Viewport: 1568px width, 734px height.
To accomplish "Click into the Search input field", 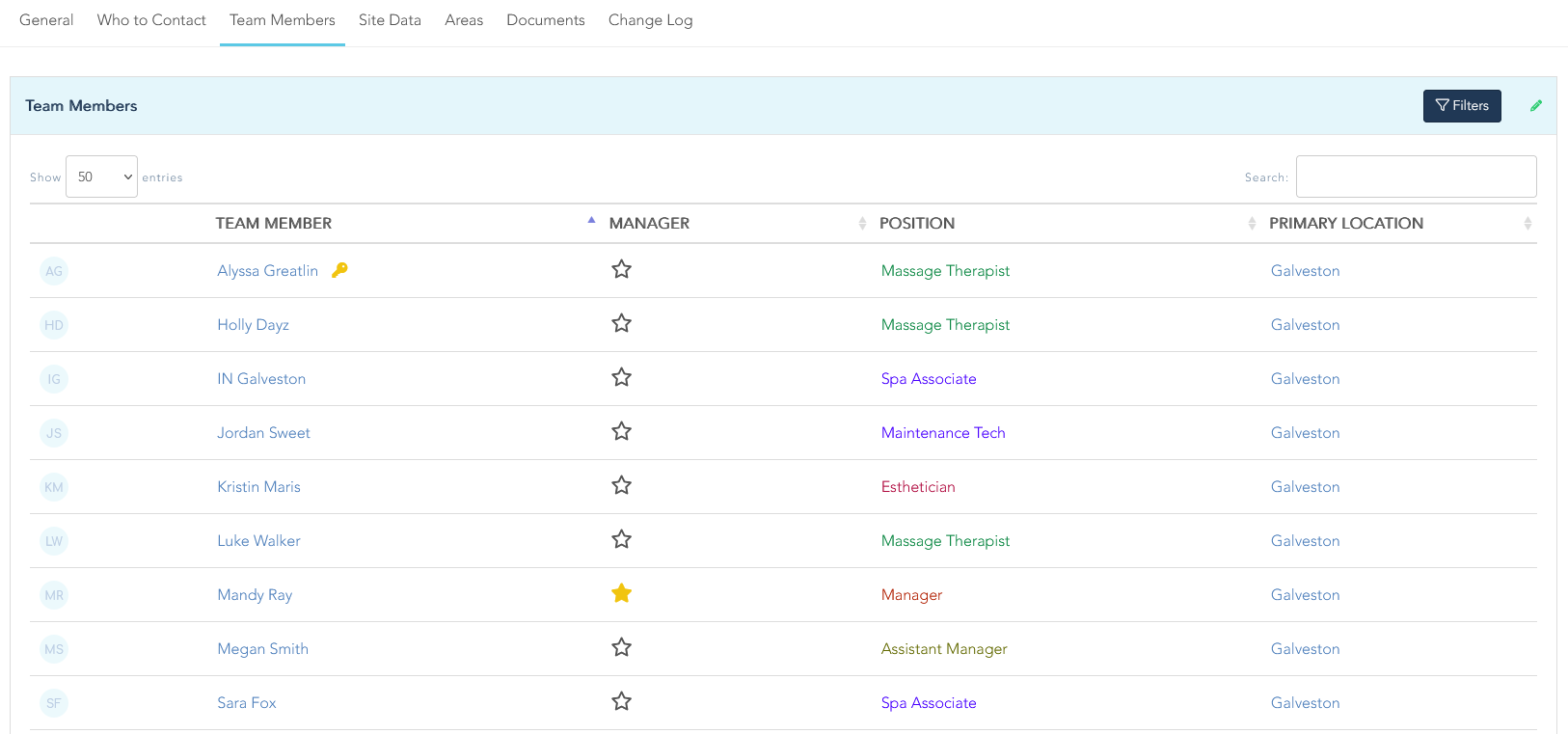I will coord(1415,177).
